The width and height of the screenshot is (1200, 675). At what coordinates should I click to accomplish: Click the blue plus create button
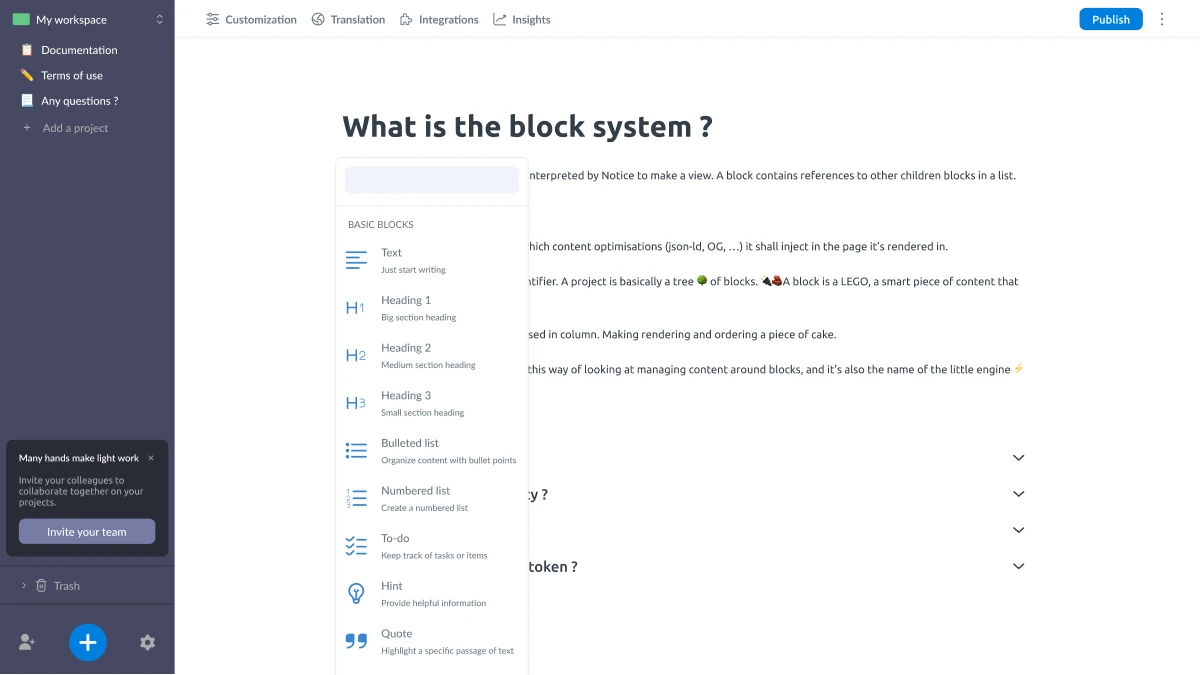pos(88,642)
